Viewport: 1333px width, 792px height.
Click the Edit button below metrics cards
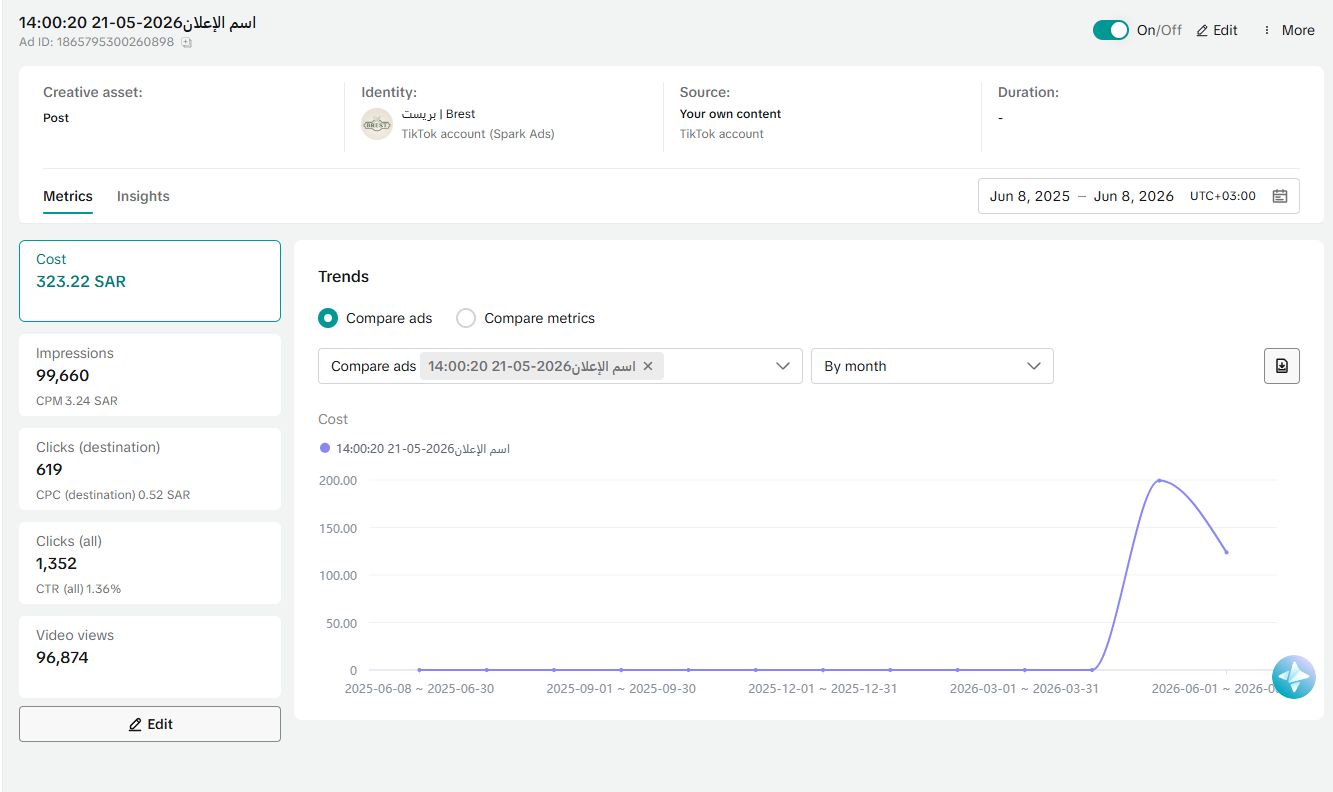point(150,724)
